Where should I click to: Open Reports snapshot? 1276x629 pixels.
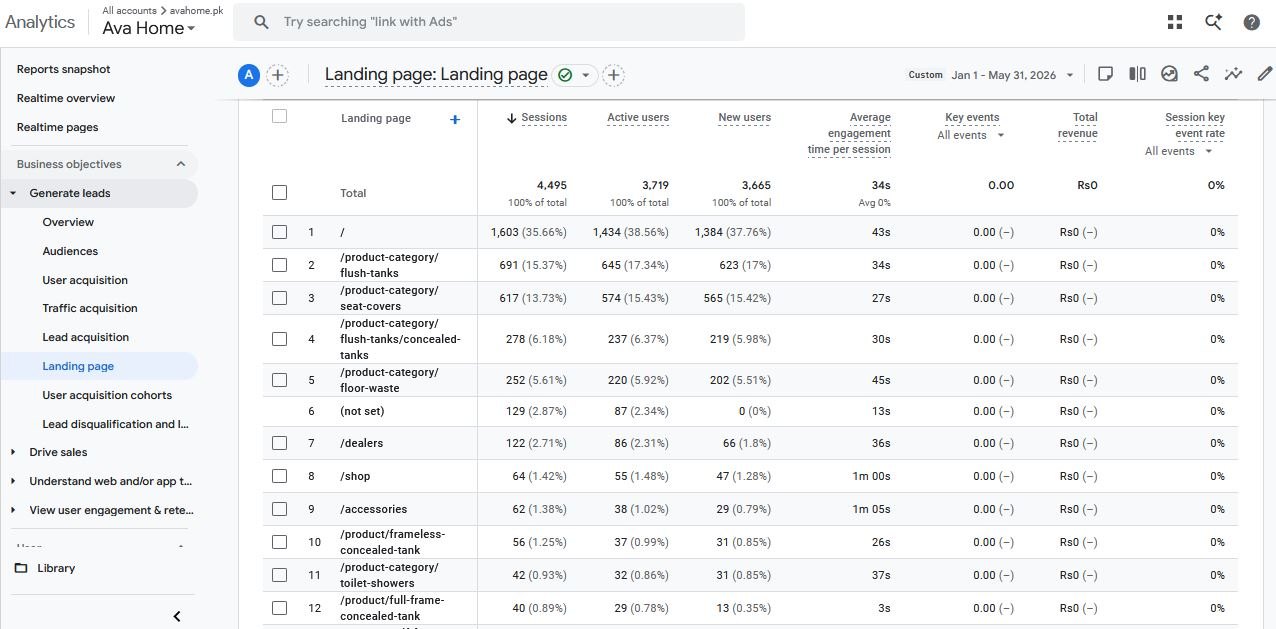[64, 69]
